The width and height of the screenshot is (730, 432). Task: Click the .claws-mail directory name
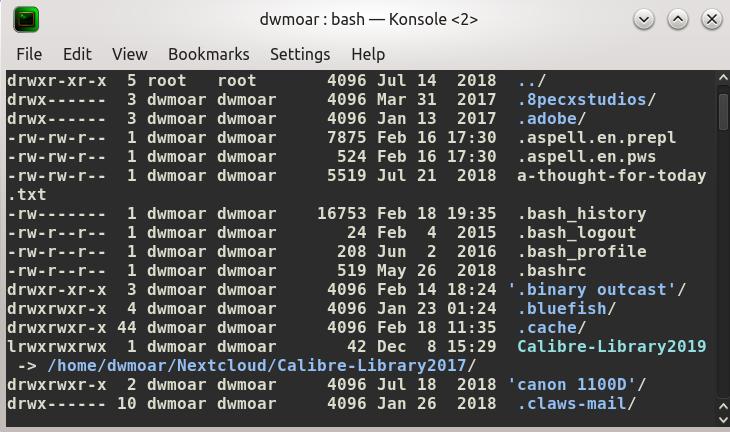coord(572,404)
